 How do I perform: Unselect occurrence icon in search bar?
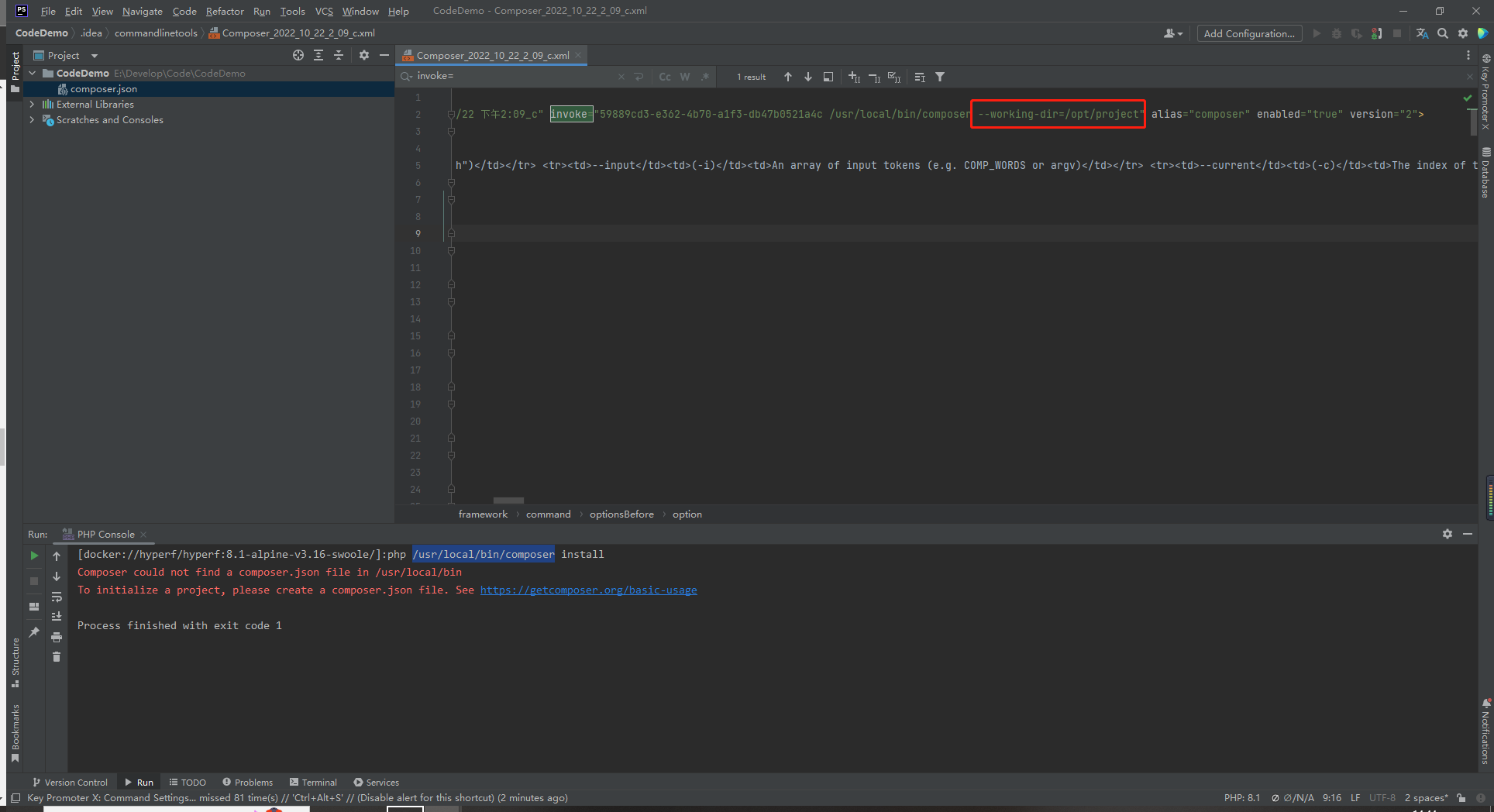(x=874, y=77)
